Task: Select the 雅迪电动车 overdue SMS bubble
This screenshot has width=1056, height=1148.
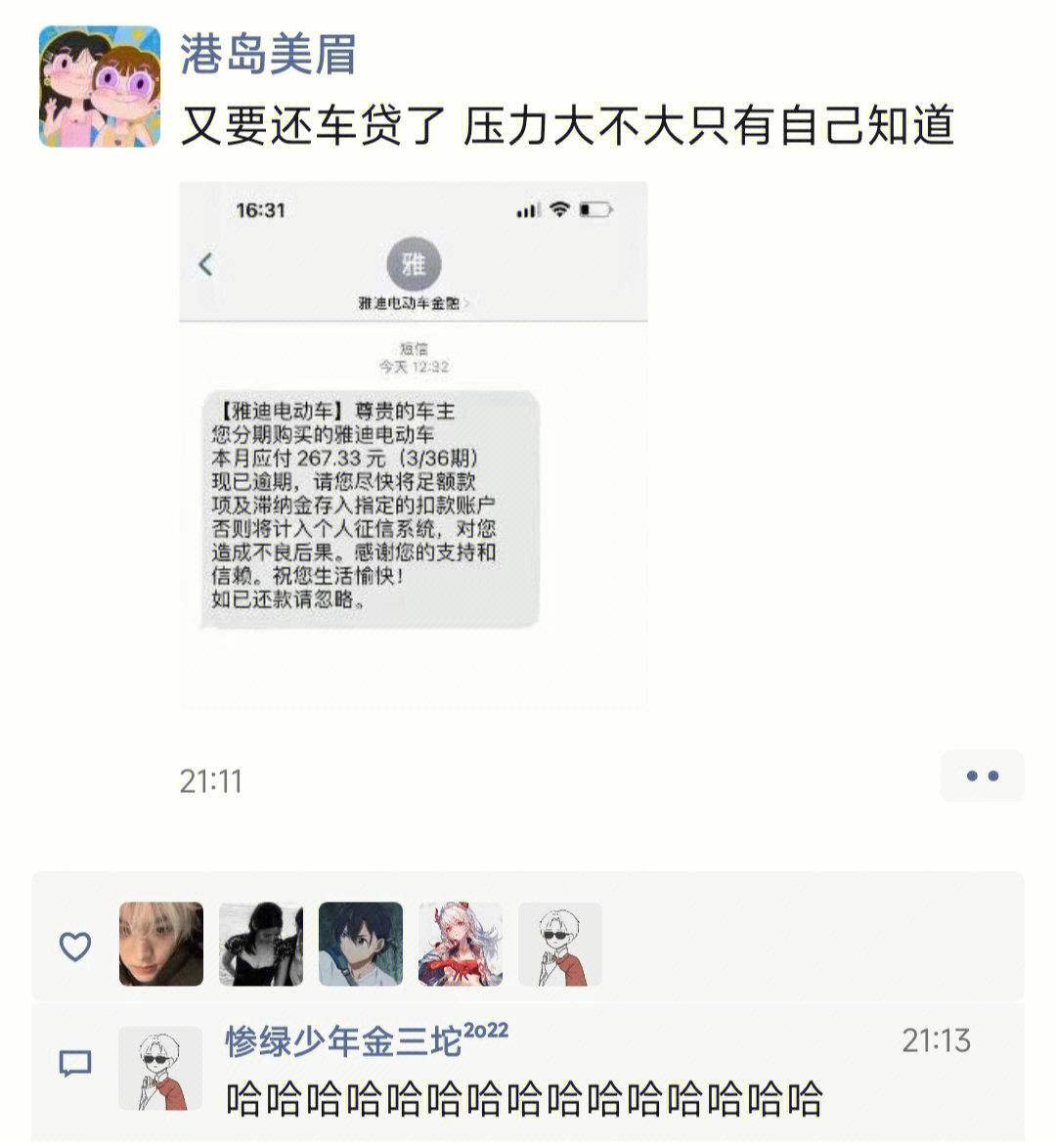Action: (x=371, y=508)
